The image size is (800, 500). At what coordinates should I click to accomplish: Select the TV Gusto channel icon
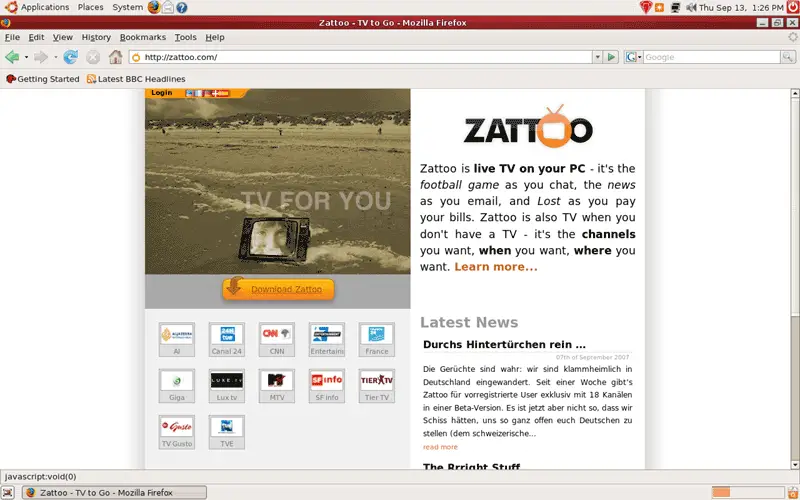pyautogui.click(x=177, y=432)
